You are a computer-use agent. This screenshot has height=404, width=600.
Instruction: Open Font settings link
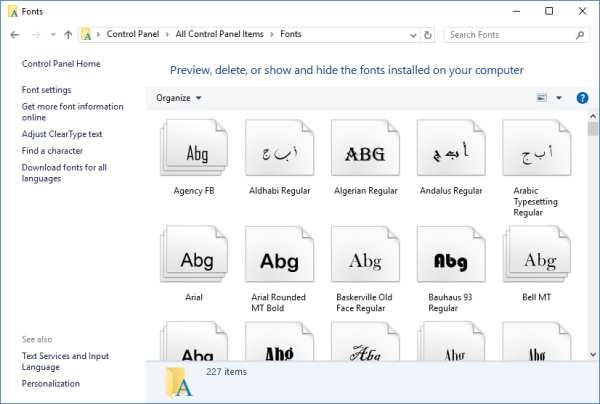[x=46, y=90]
